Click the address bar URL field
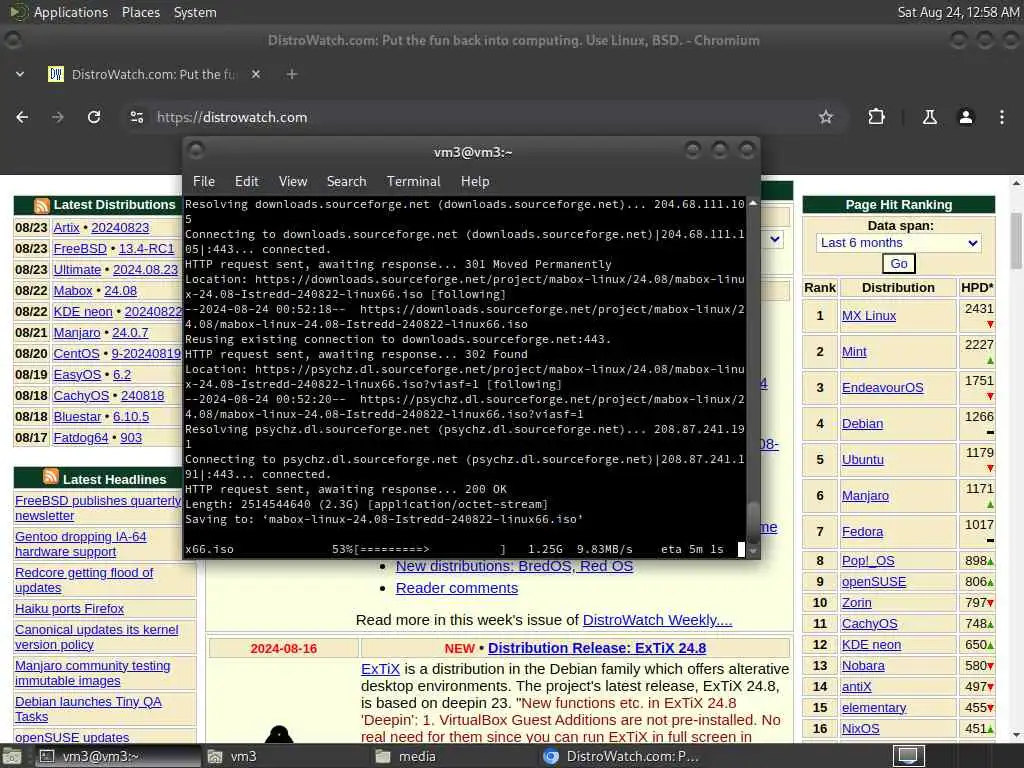Screen dimensions: 1024x768 (x=481, y=117)
